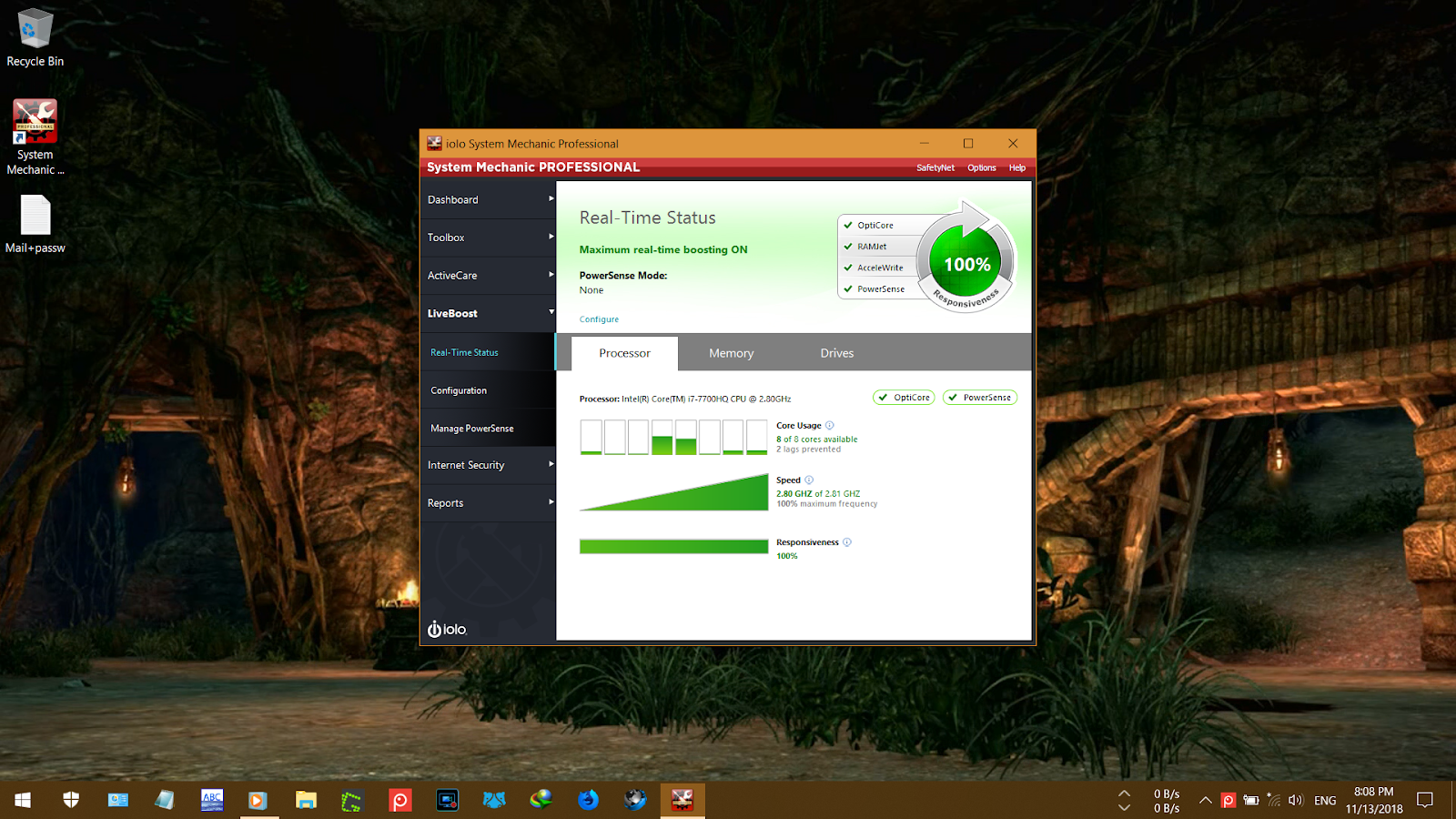The image size is (1456, 819).
Task: Click the Speed frequency gauge
Action: [x=673, y=492]
